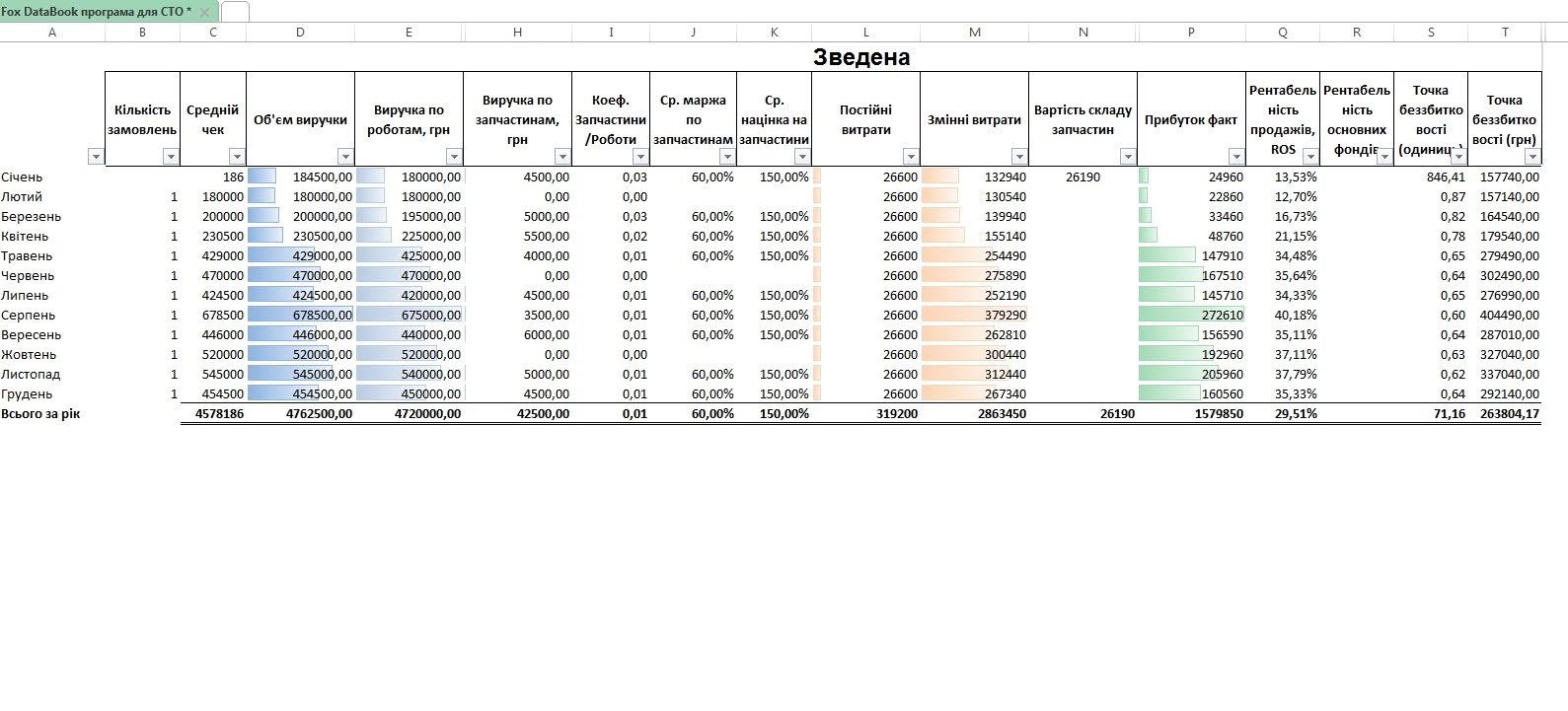Open filter dropdown for Рентабельність продажів ROS
This screenshot has height=711, width=1568.
click(1310, 157)
